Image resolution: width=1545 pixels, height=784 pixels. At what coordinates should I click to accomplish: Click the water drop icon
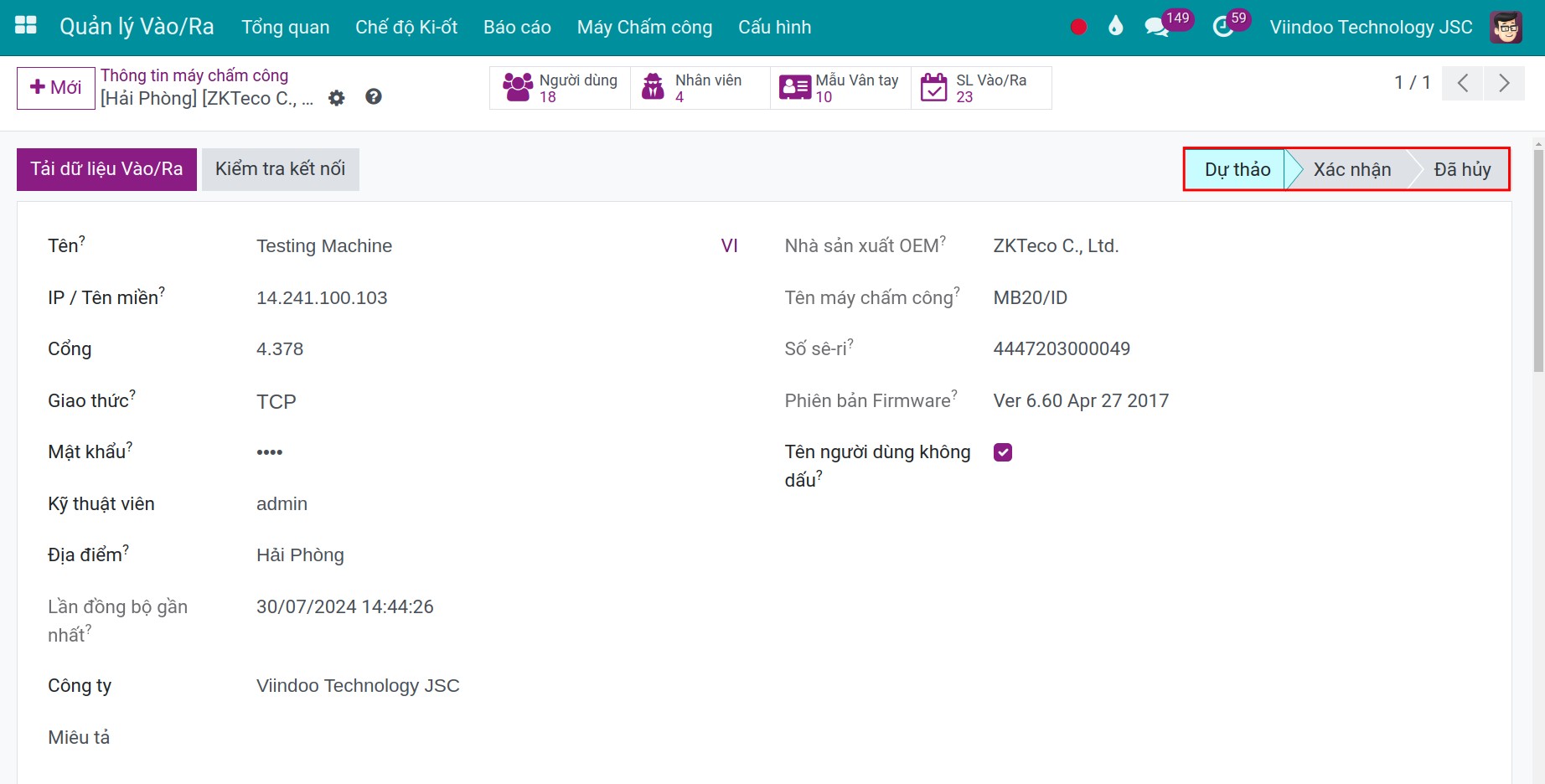[1115, 27]
